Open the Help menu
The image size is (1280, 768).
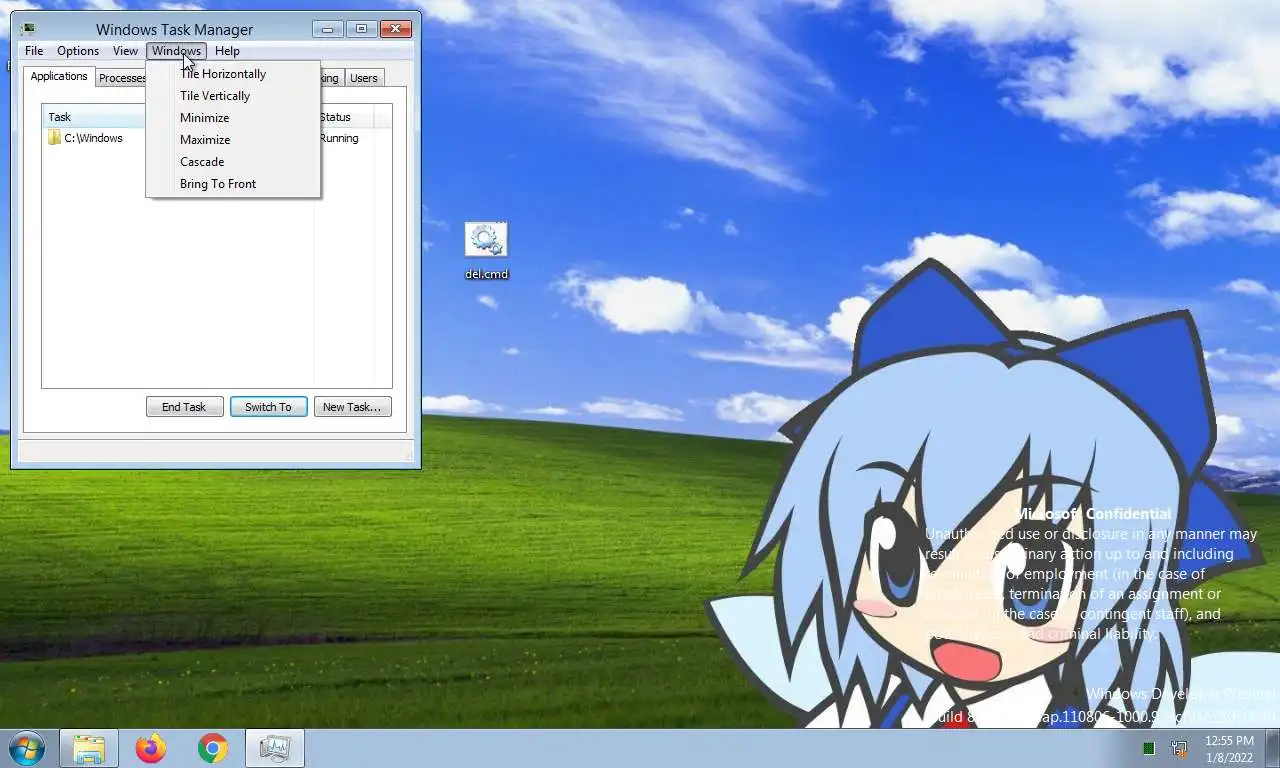(x=227, y=51)
